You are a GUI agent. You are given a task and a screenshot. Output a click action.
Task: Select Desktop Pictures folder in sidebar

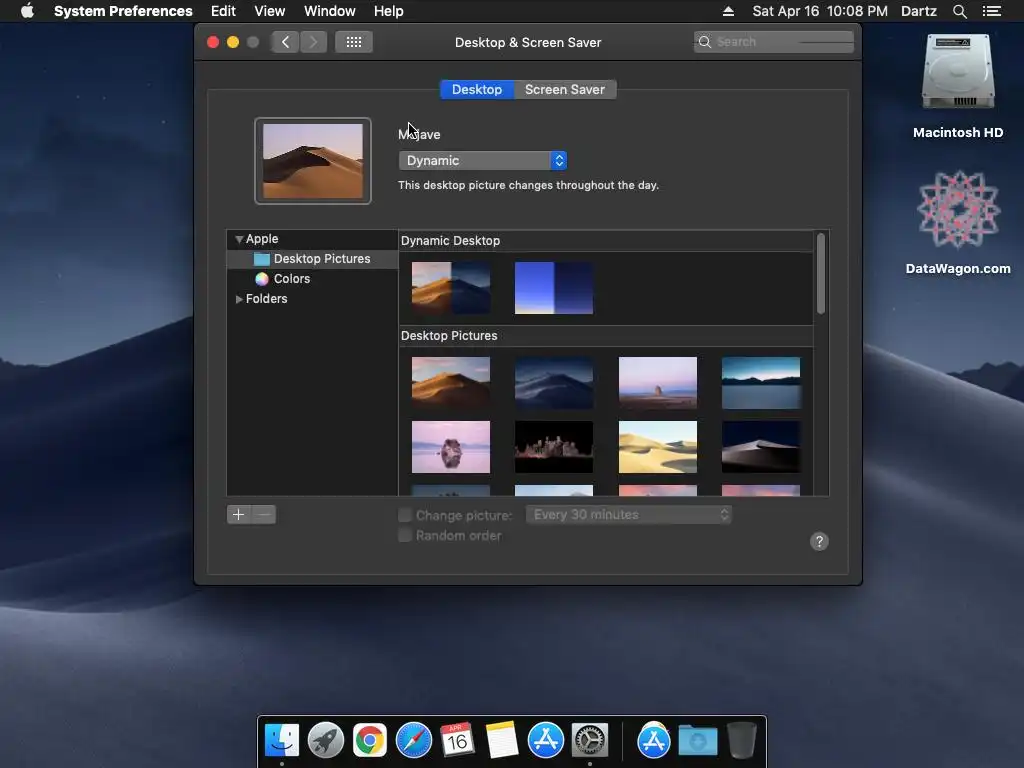(x=312, y=259)
